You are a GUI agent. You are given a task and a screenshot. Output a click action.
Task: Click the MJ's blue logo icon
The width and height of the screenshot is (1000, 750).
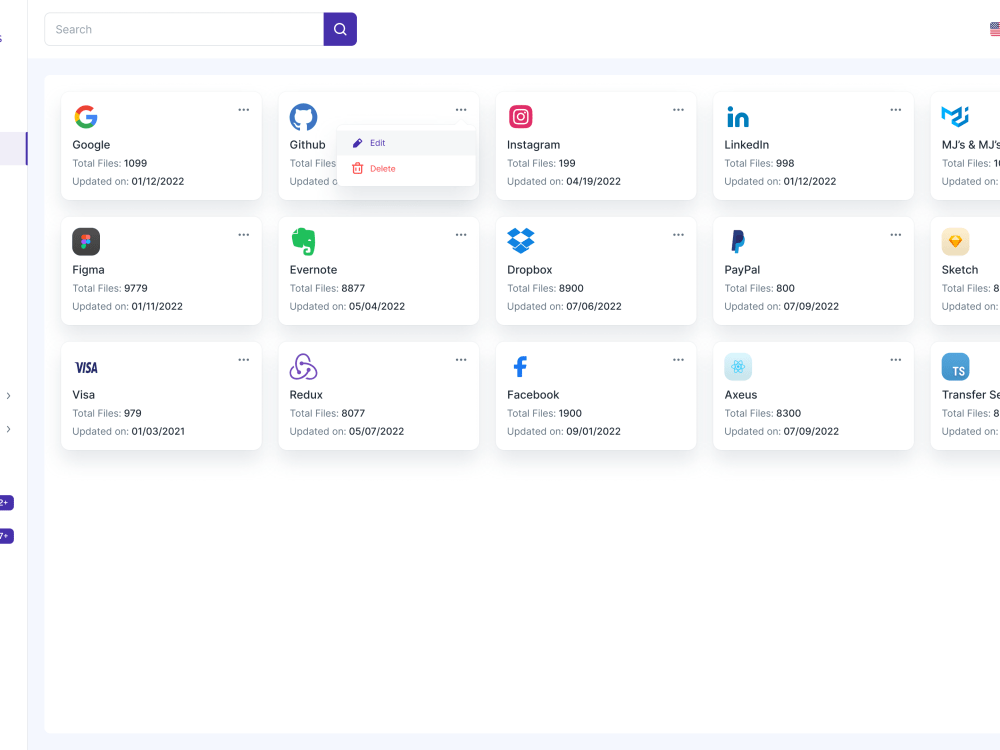point(955,116)
